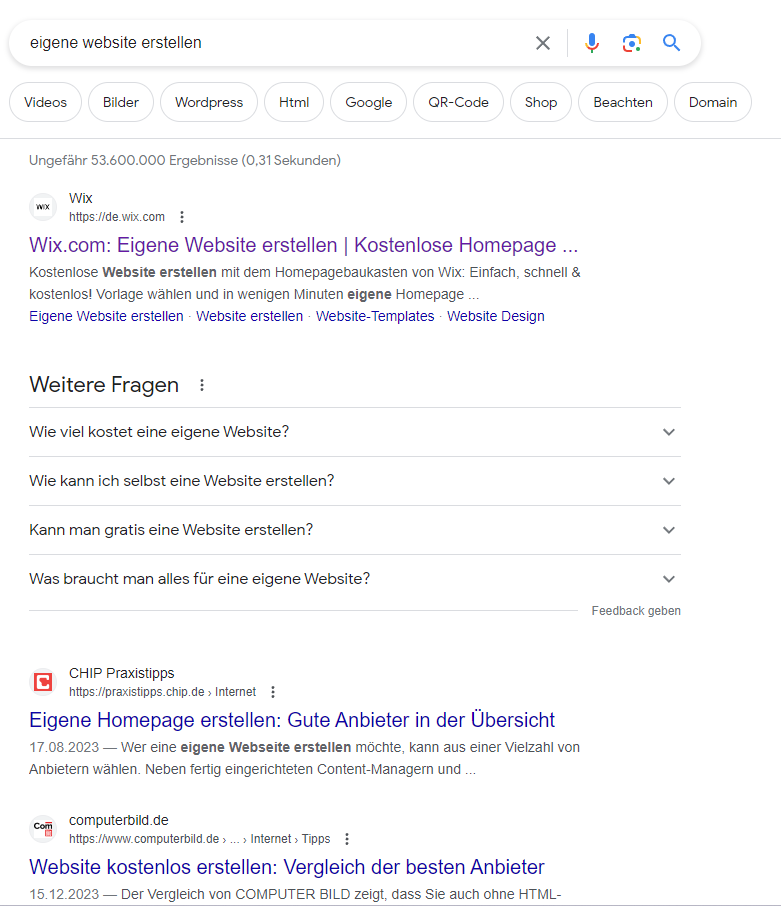Open the 'Eigene Website erstellen' sitelink
This screenshot has width=781, height=906.
click(x=106, y=316)
